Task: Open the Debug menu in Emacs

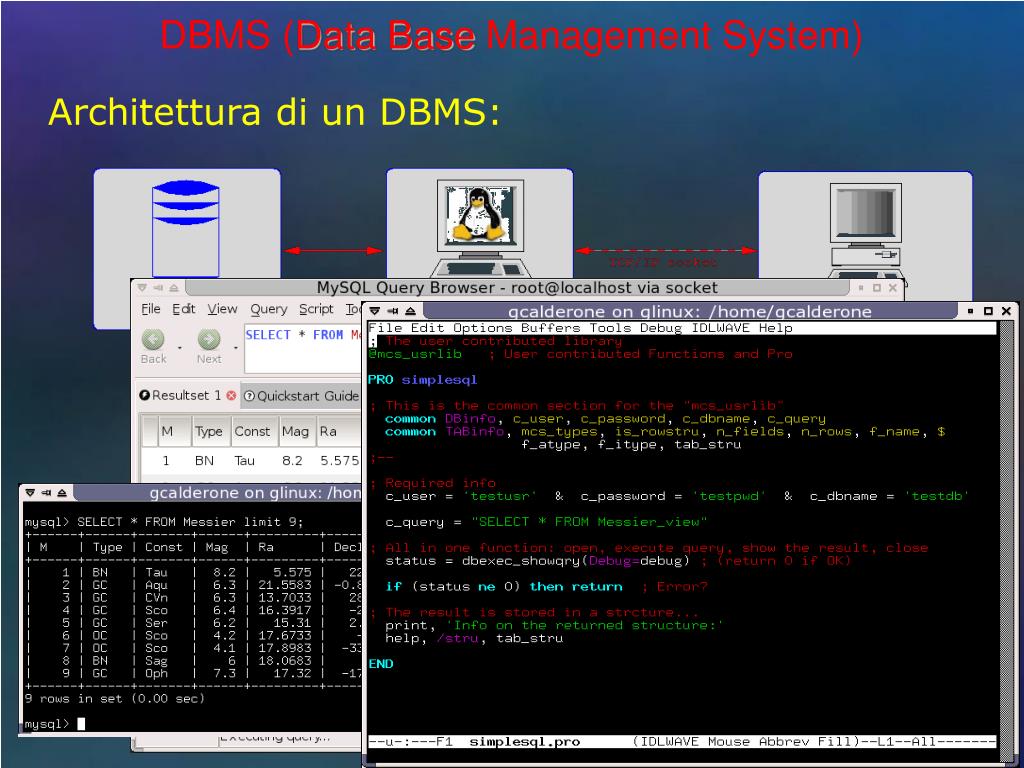Action: click(x=661, y=328)
